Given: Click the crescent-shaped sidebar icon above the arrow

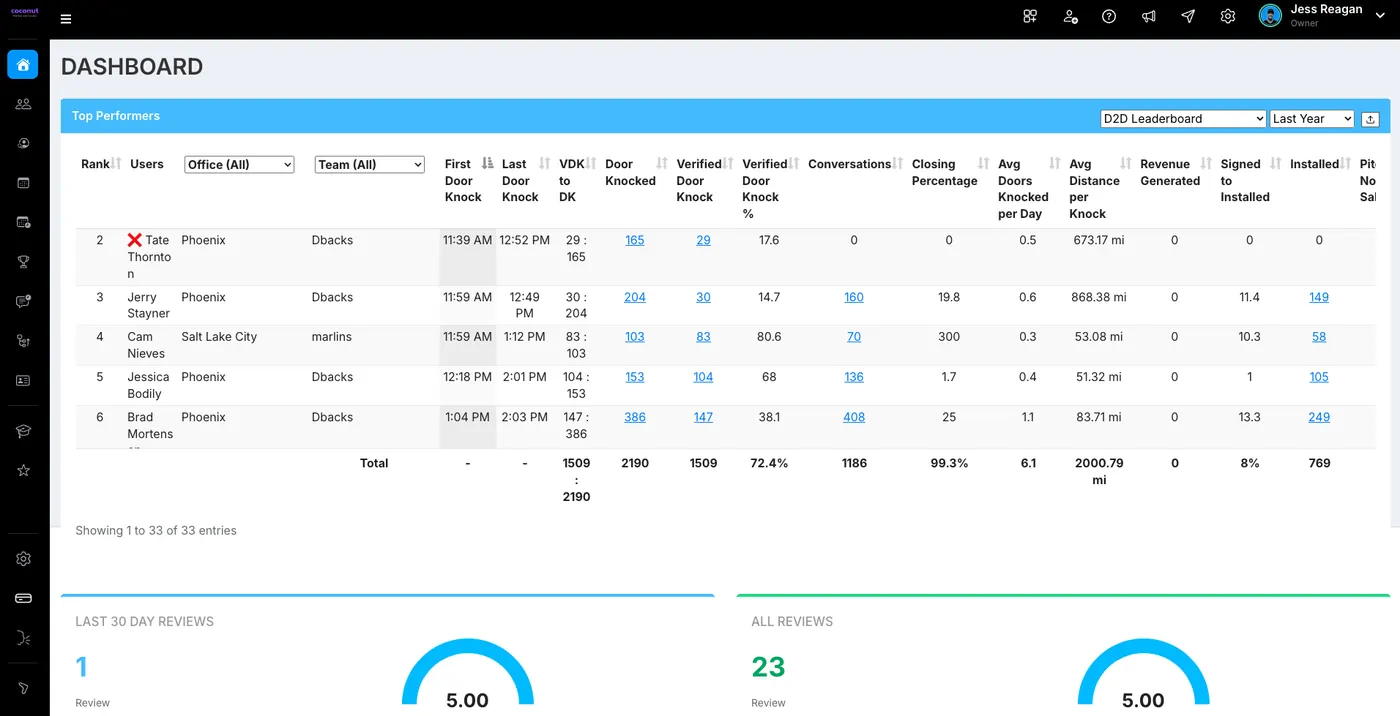Looking at the screenshot, I should click(x=23, y=638).
